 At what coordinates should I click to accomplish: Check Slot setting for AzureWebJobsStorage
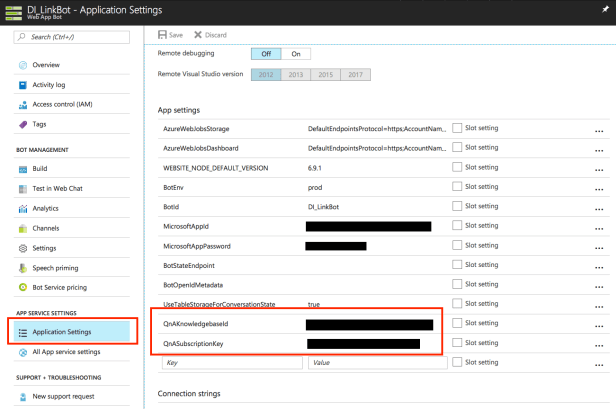[457, 129]
